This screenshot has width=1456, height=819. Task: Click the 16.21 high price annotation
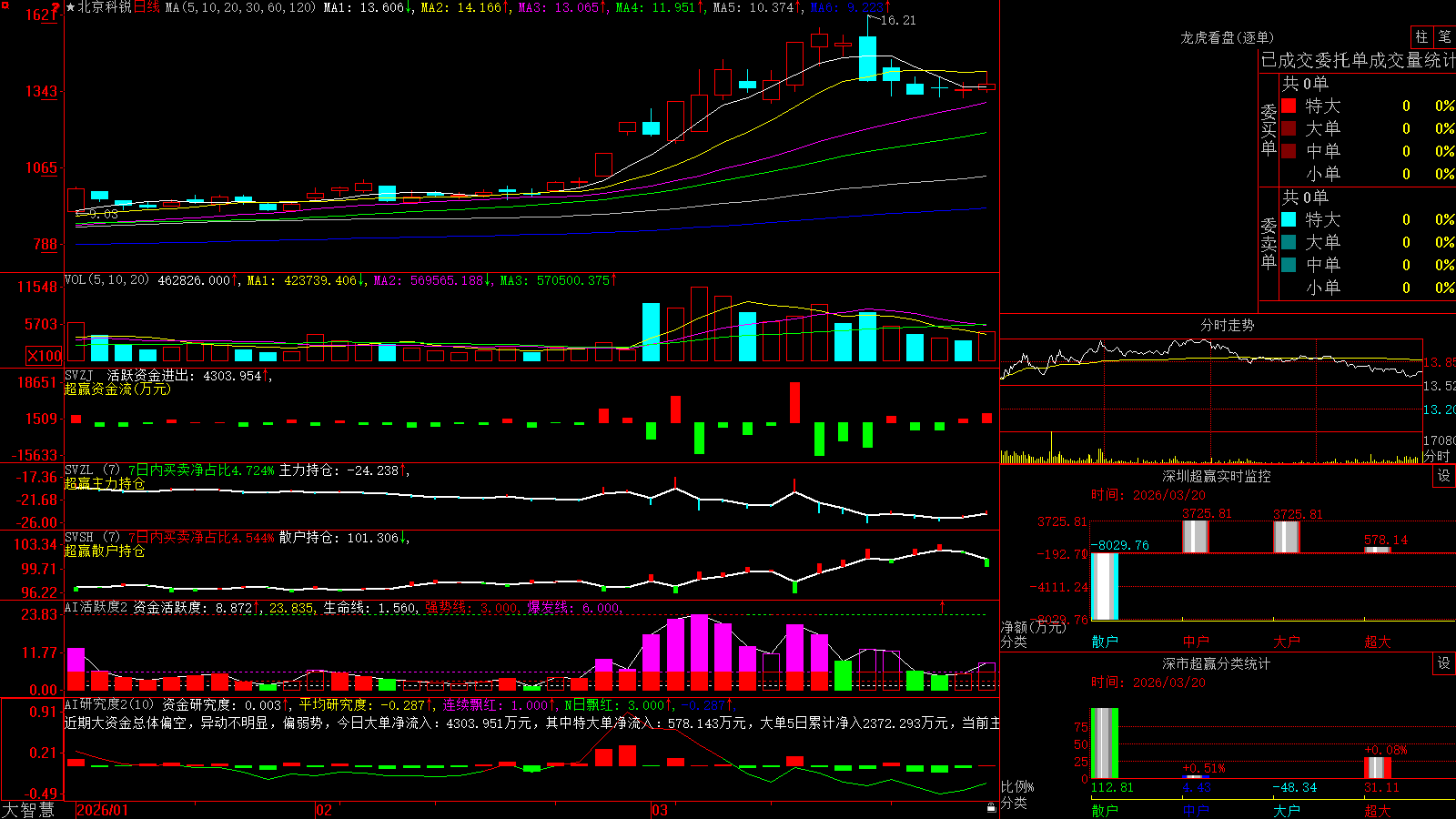tap(898, 20)
